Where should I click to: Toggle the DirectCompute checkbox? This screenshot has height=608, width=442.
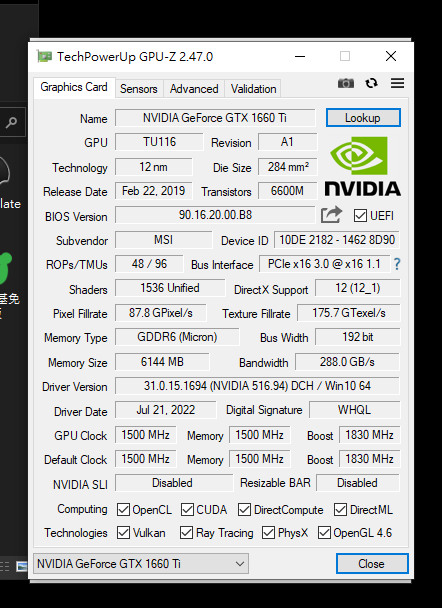(244, 510)
